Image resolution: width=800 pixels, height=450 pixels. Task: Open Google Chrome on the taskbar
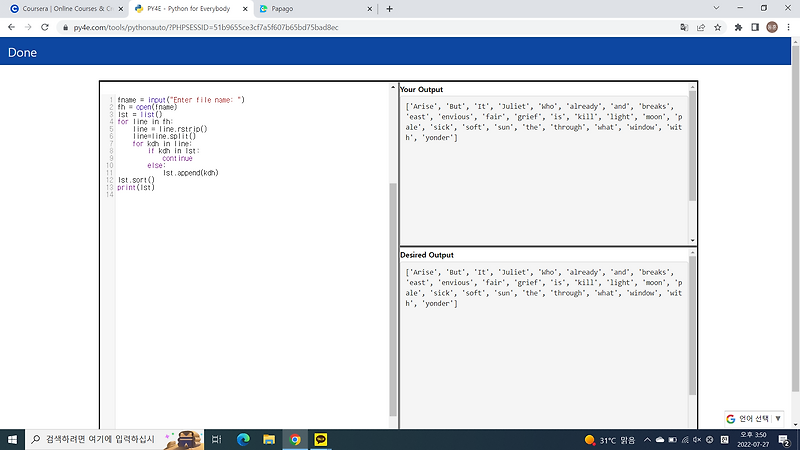coord(295,439)
